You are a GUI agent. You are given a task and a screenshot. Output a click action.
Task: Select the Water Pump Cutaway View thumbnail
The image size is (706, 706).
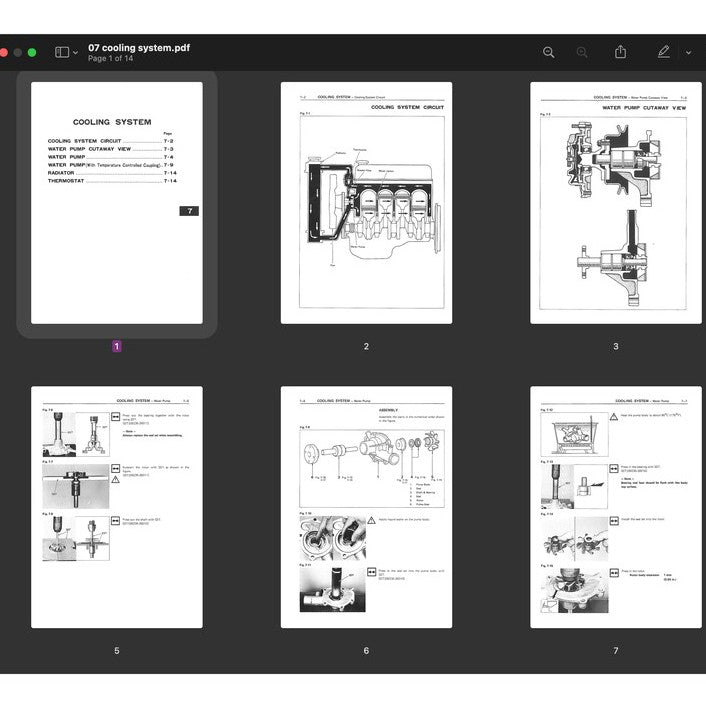tap(615, 203)
